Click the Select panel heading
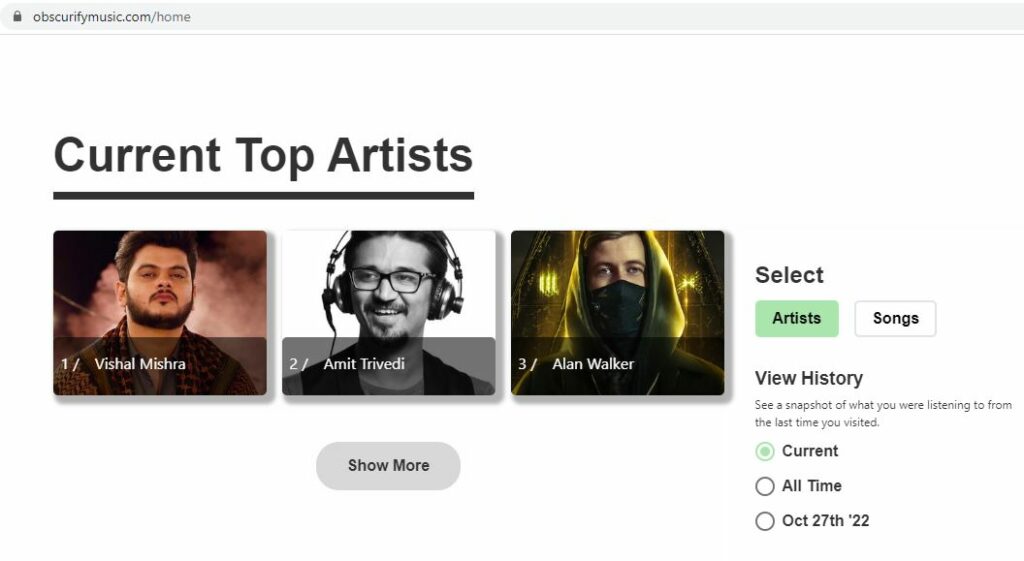This screenshot has height=561, width=1024. tap(789, 275)
